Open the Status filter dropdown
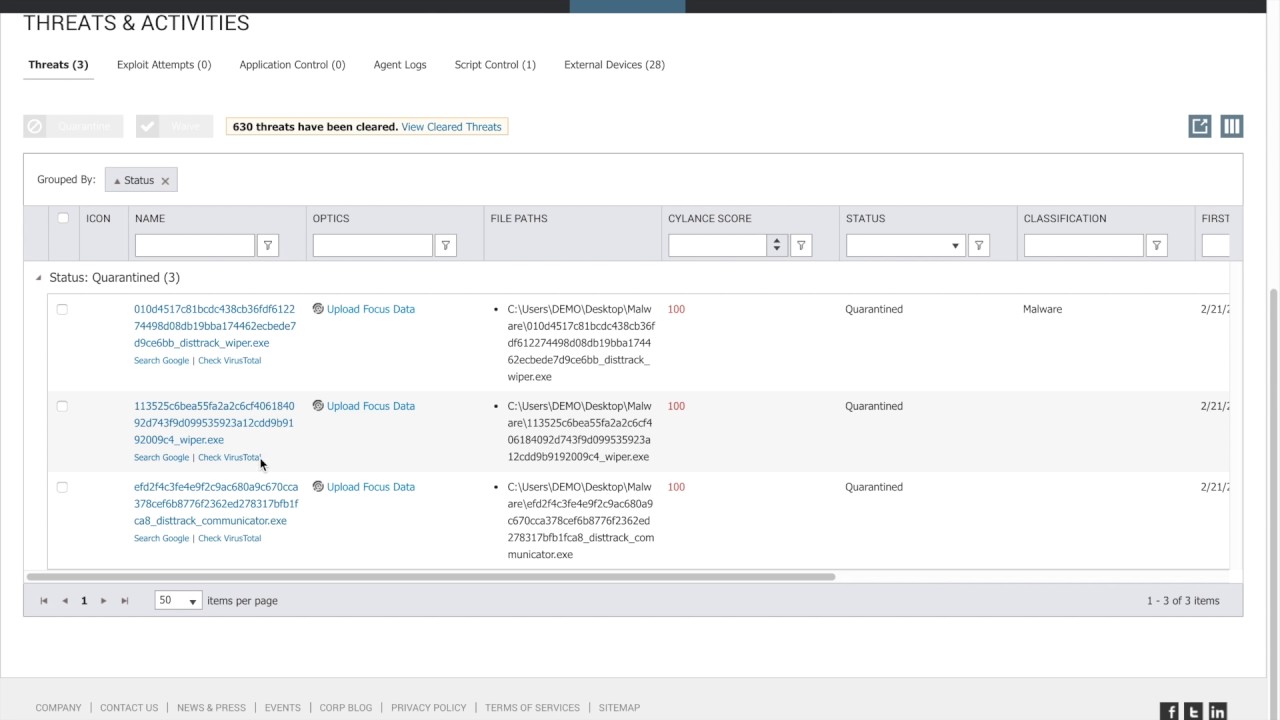Viewport: 1280px width, 720px height. pyautogui.click(x=956, y=245)
